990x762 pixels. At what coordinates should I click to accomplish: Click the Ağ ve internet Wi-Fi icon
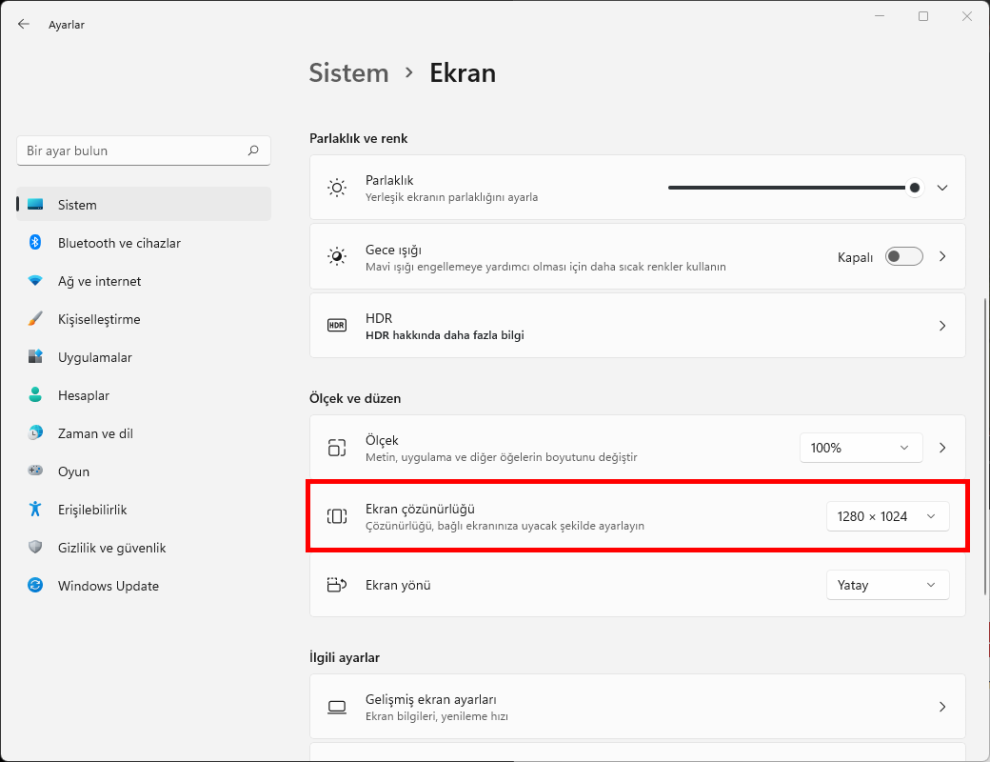pos(35,281)
